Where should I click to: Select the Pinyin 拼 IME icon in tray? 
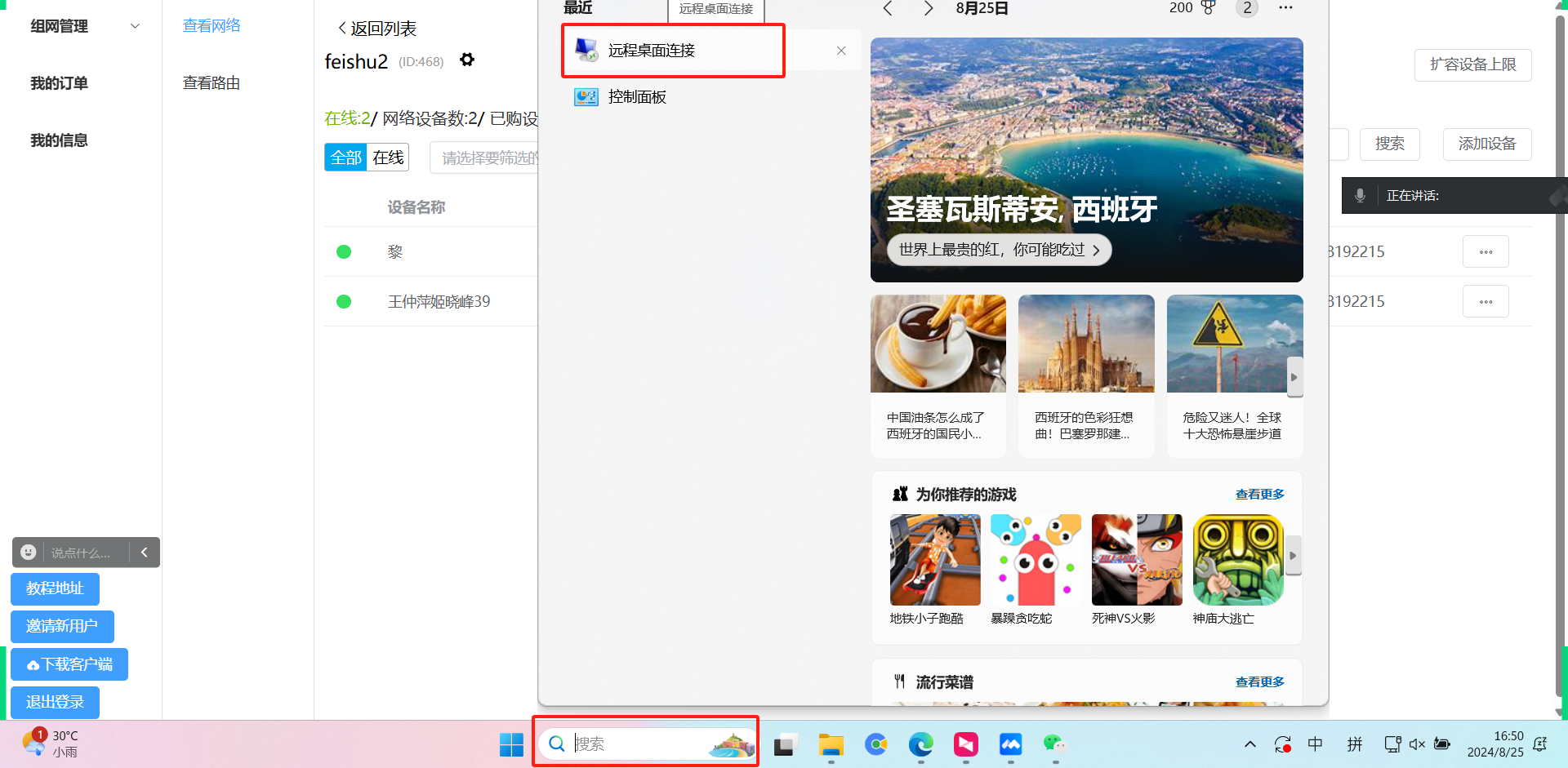pyautogui.click(x=1355, y=744)
